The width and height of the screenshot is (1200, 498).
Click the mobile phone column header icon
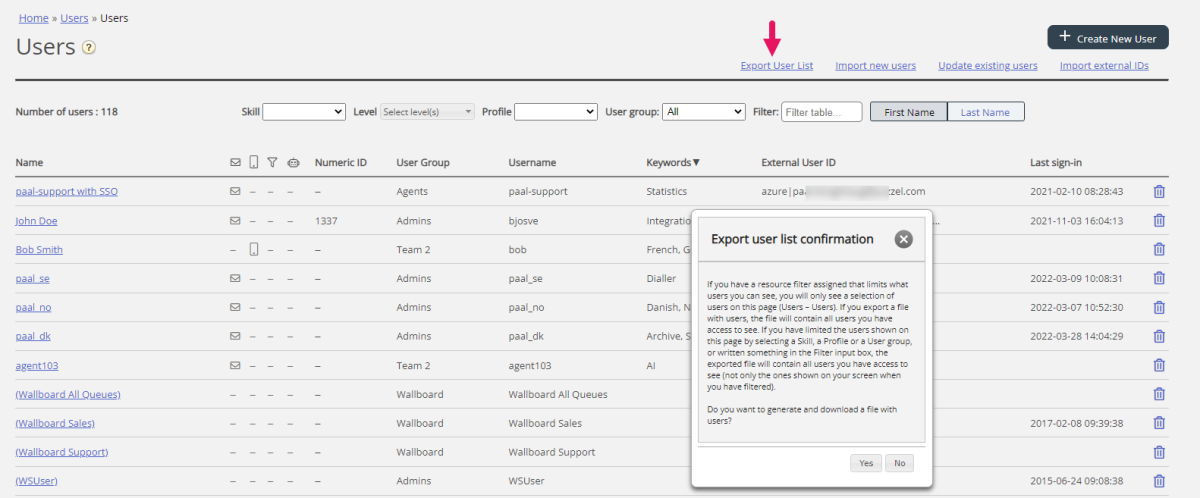[x=253, y=162]
